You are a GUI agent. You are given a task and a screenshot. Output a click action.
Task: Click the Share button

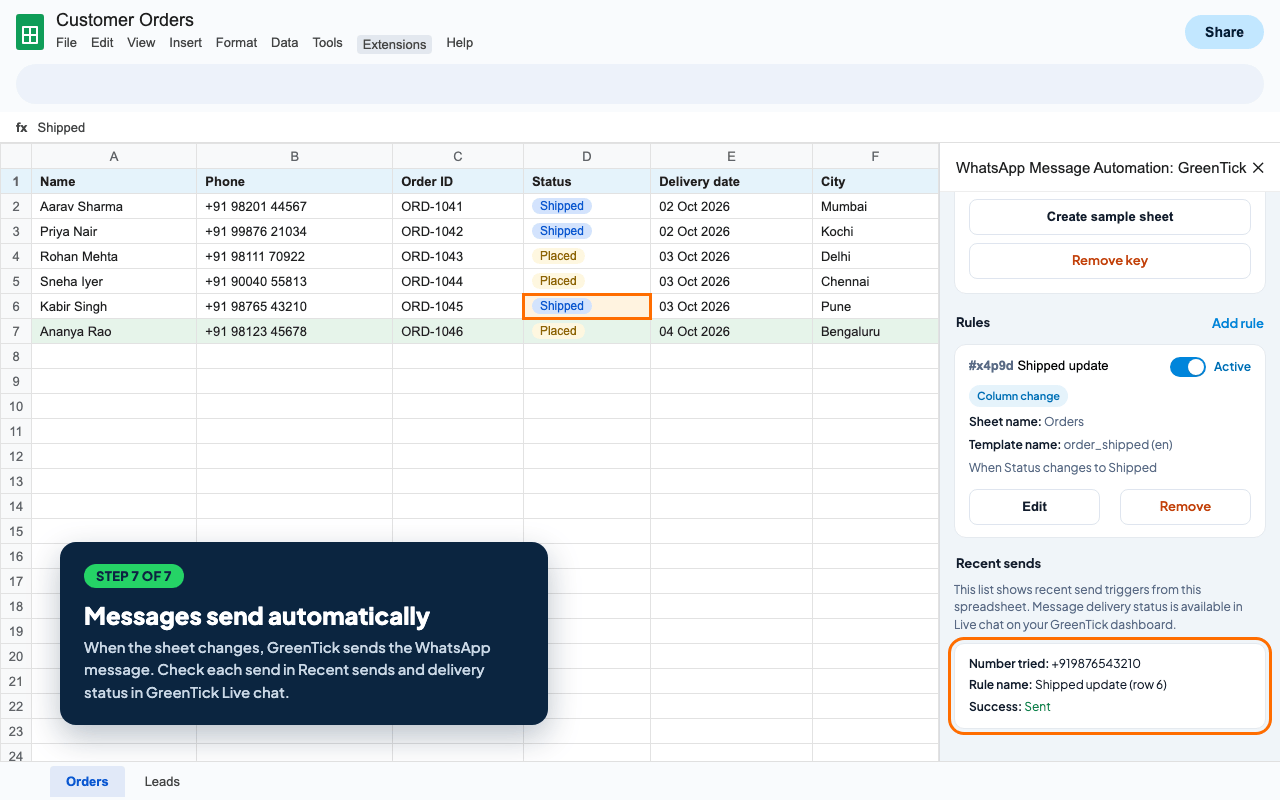1224,32
